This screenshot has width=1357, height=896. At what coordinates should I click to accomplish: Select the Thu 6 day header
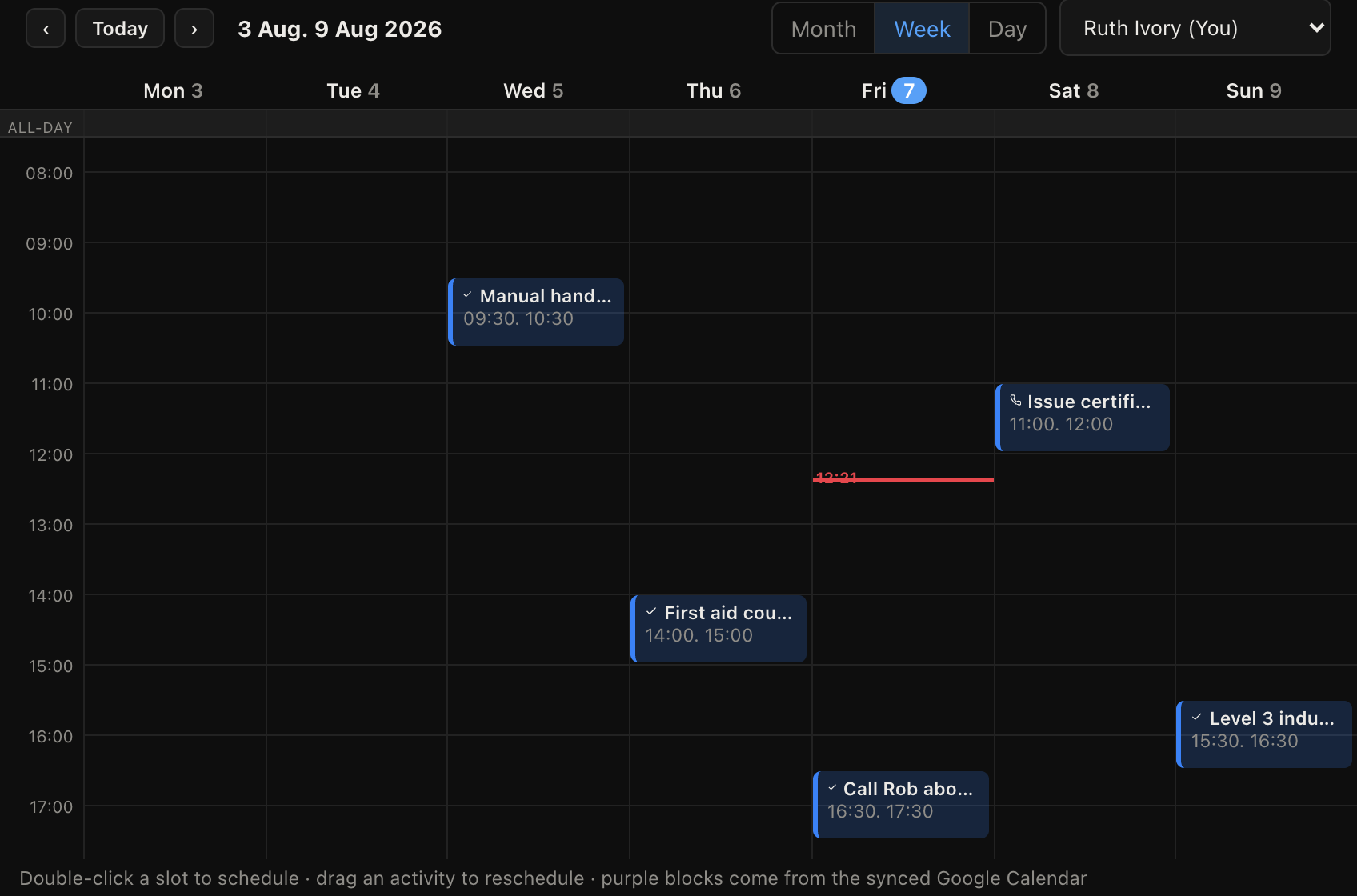(714, 90)
